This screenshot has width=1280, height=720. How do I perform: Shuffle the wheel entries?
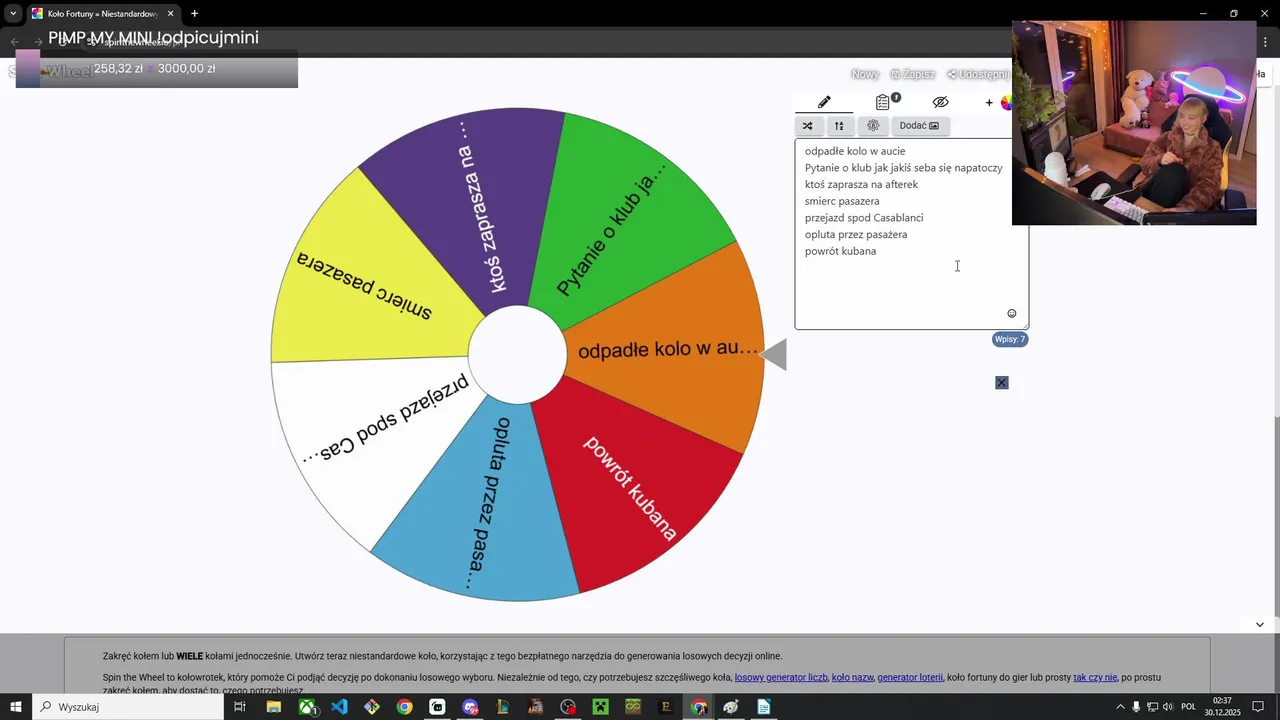pos(807,126)
